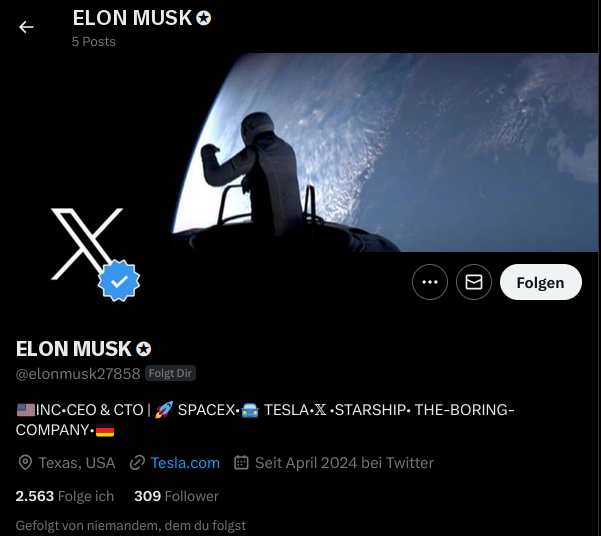Open the X logo profile picture

coord(87,244)
